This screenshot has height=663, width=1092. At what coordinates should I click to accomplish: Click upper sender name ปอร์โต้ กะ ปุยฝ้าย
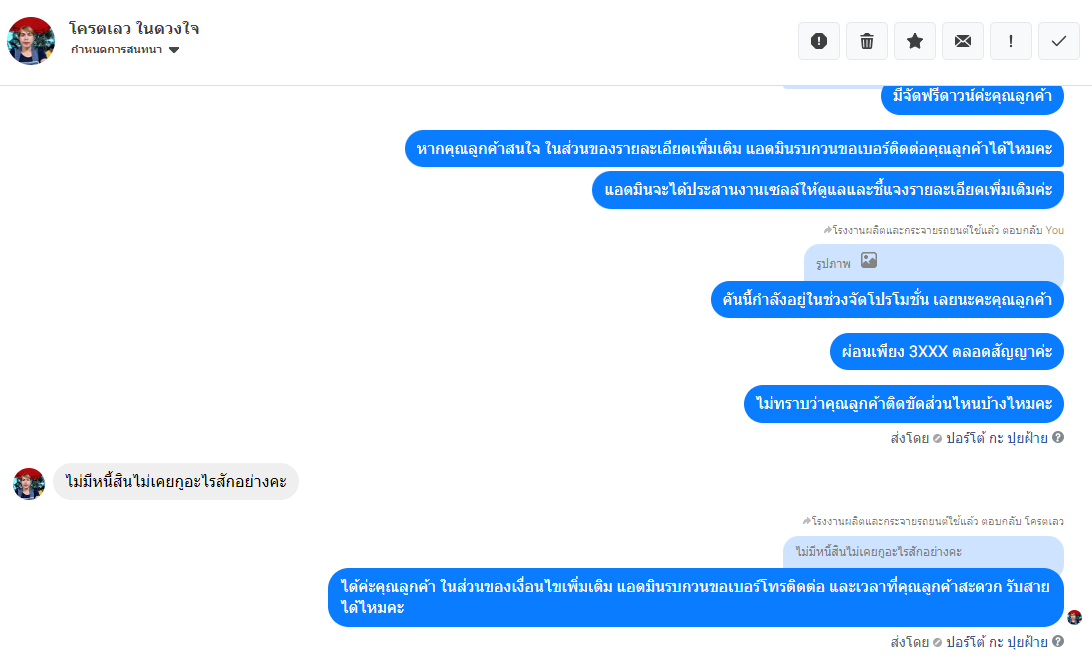coord(996,438)
